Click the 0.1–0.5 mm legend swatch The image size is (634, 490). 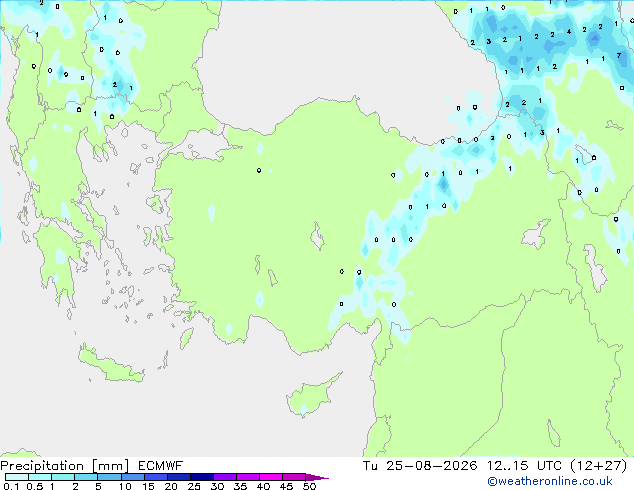(17, 477)
